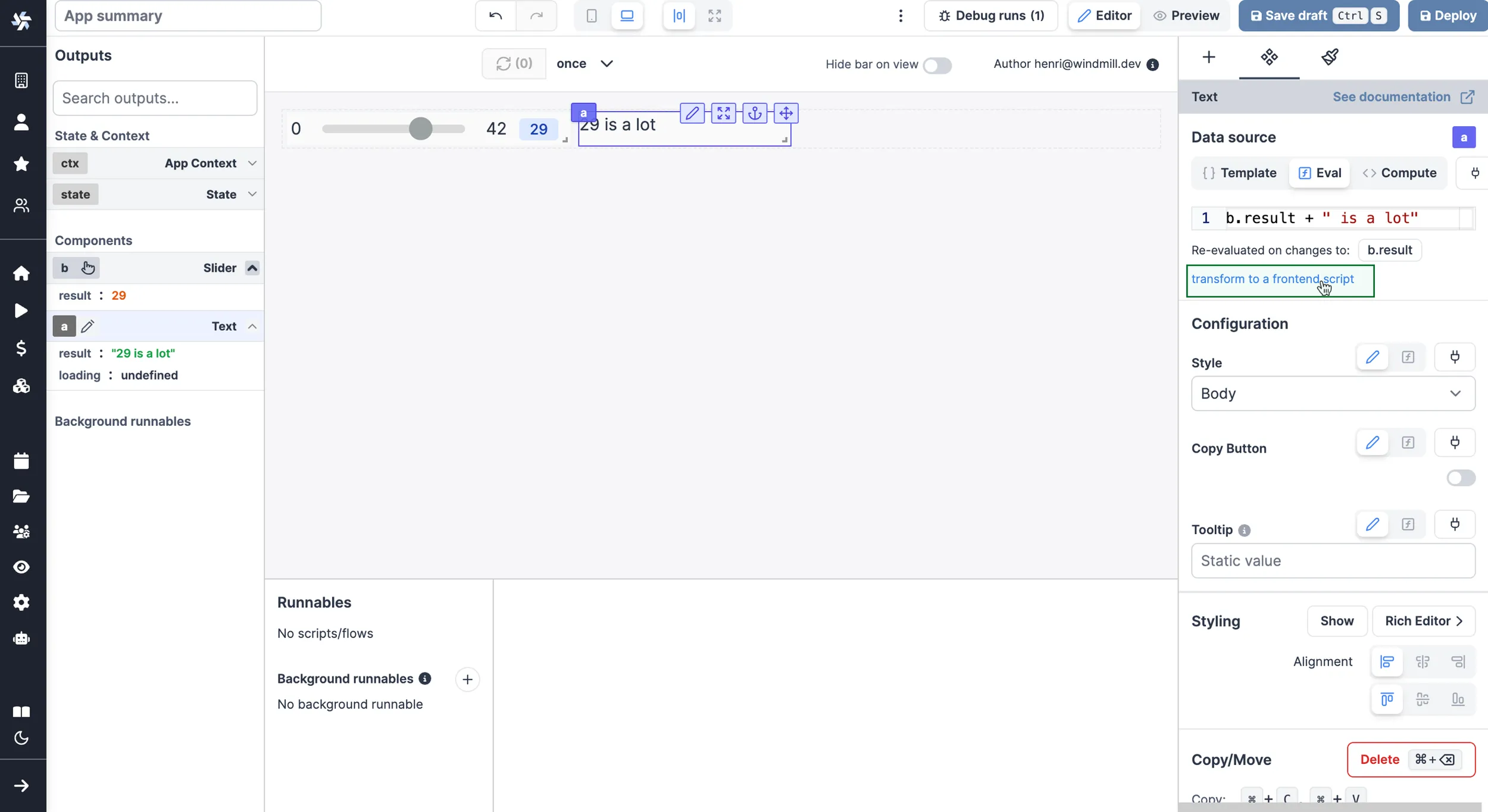Expand the App Context ctx section

click(252, 163)
